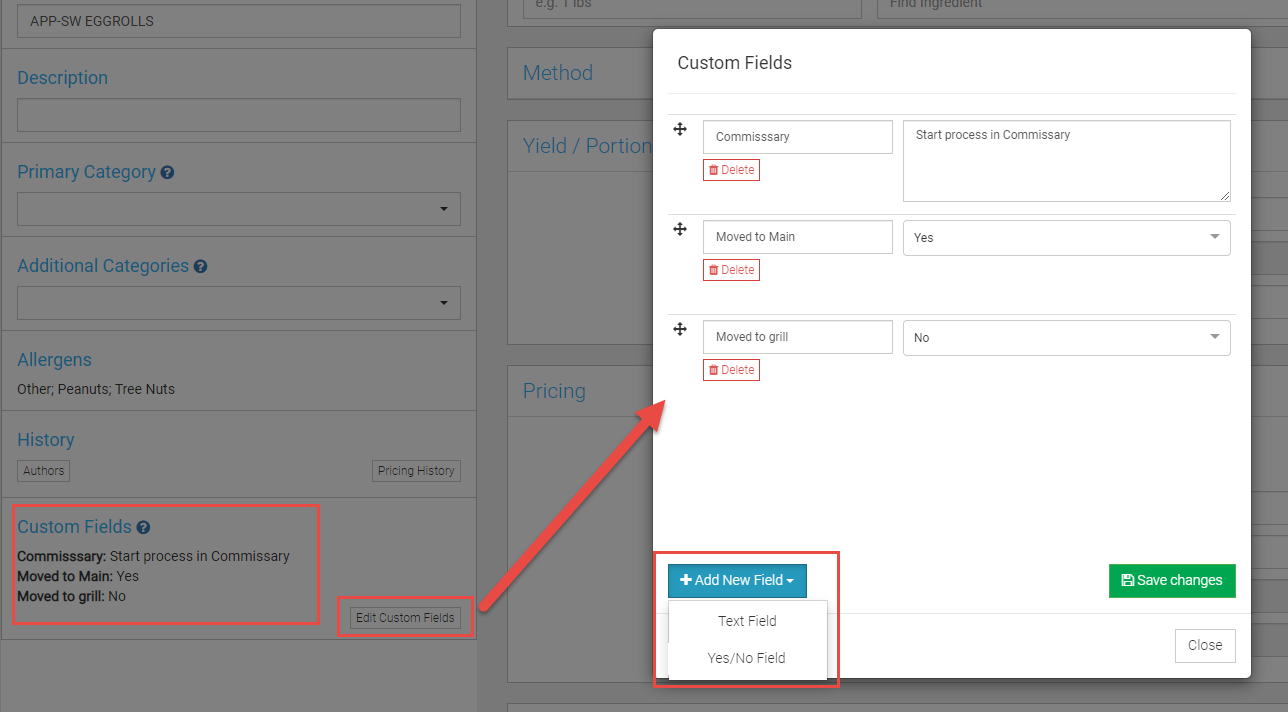This screenshot has width=1288, height=712.
Task: Choose Yes/No Field from the menu
Action: 746,658
